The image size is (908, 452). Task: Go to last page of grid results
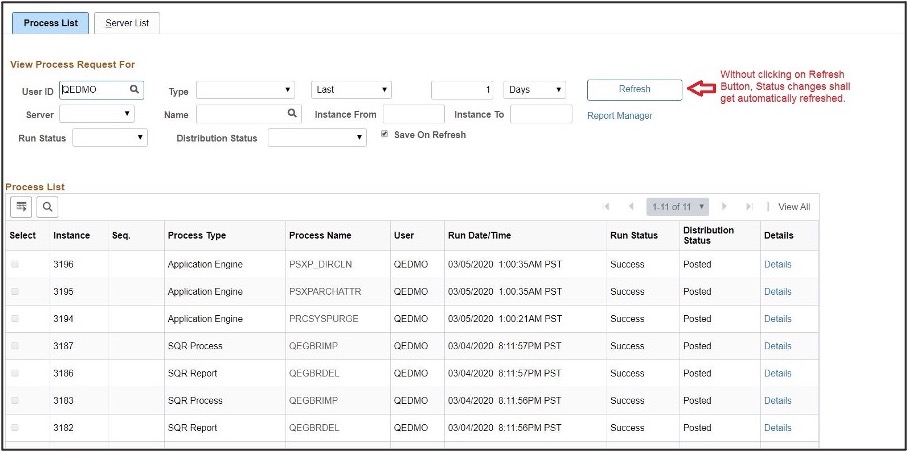[749, 207]
